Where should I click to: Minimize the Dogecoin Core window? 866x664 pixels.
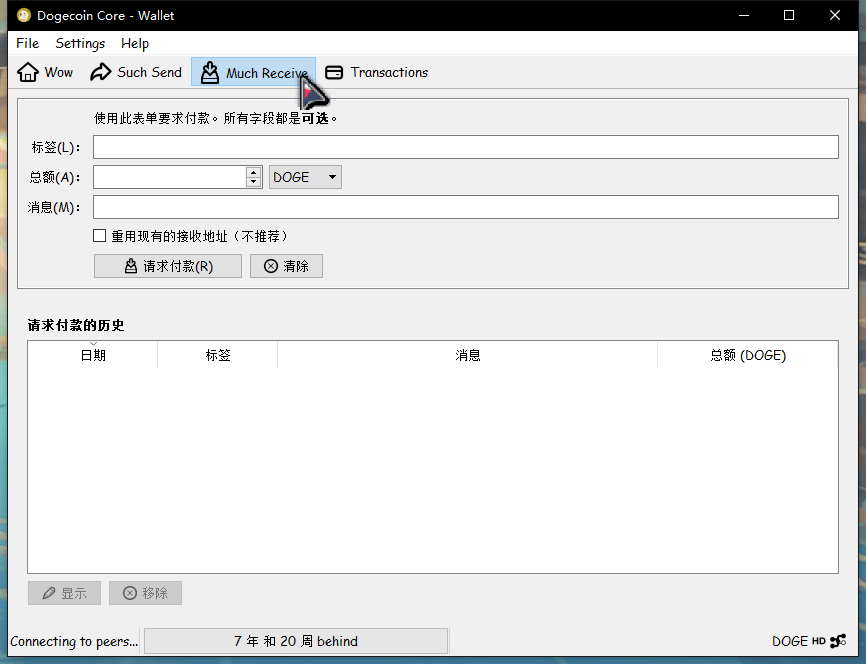pos(744,15)
